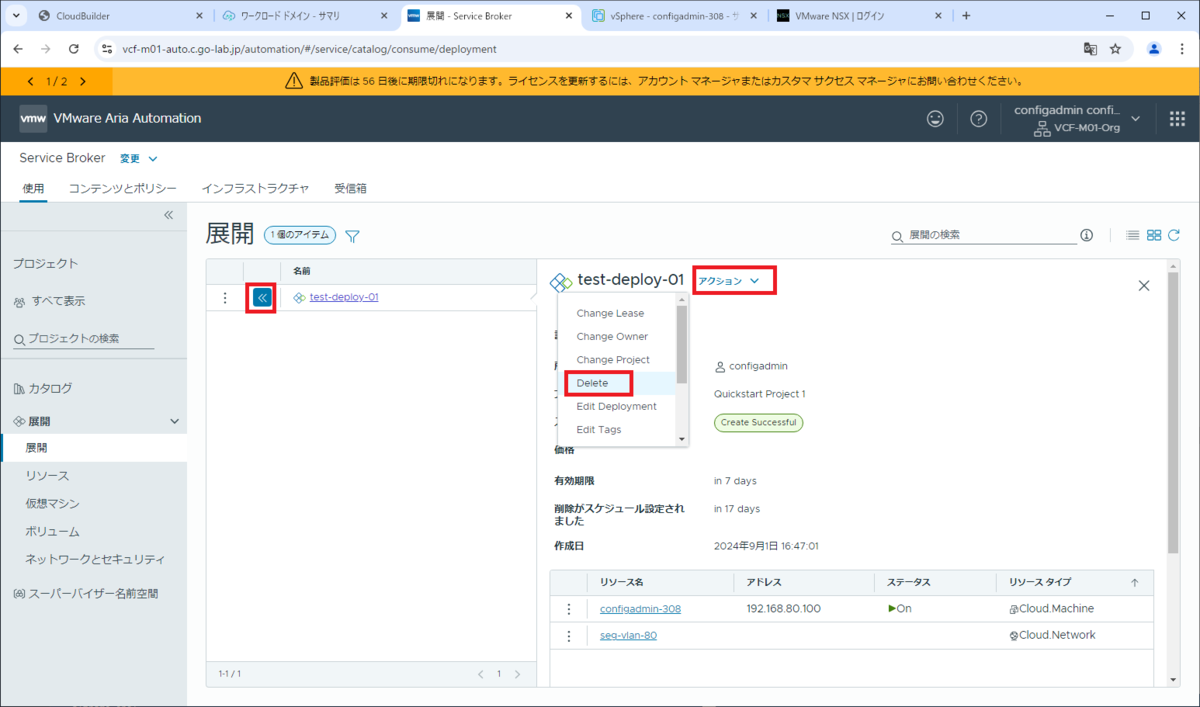The width and height of the screenshot is (1200, 707).
Task: Switch to list view icon
Action: pyautogui.click(x=1133, y=235)
